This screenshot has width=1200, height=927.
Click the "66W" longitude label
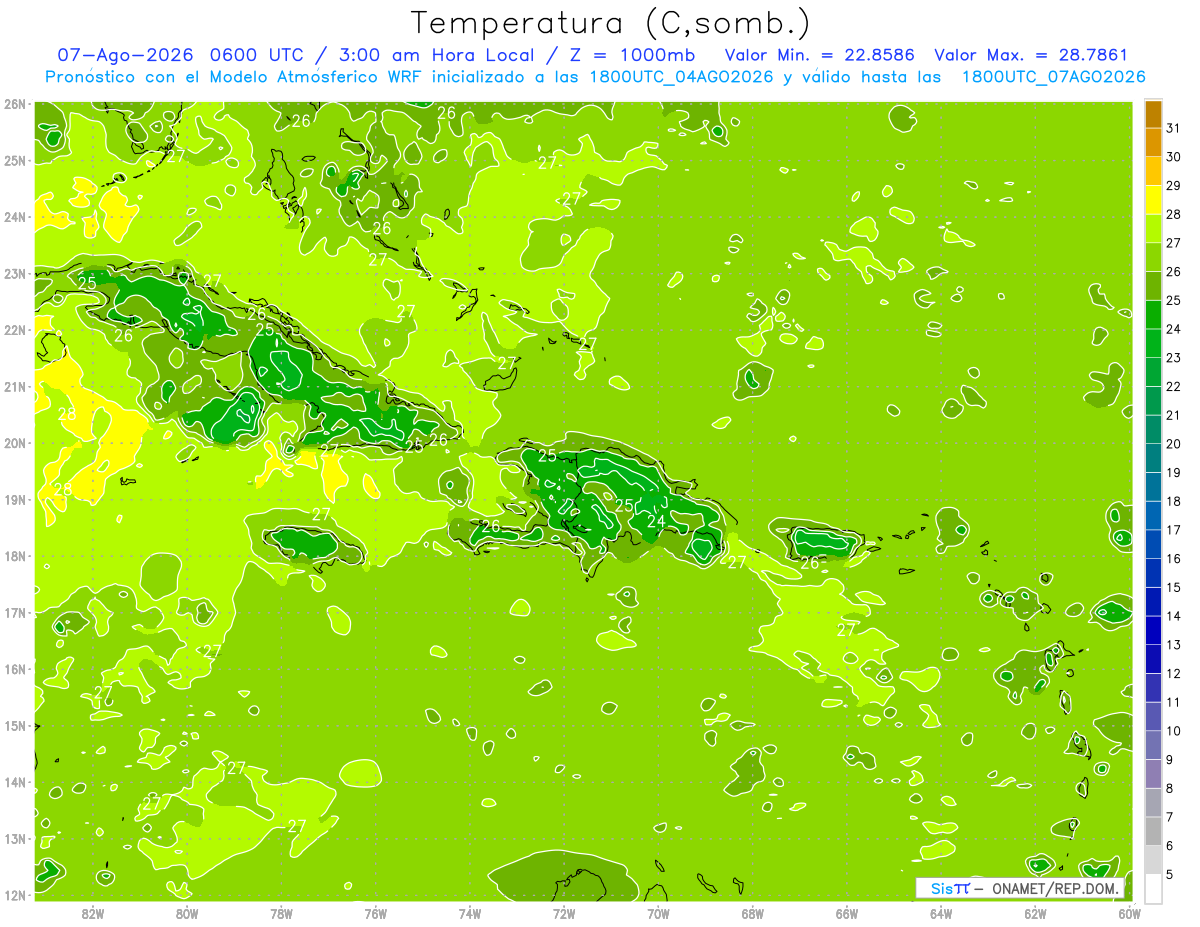point(847,913)
